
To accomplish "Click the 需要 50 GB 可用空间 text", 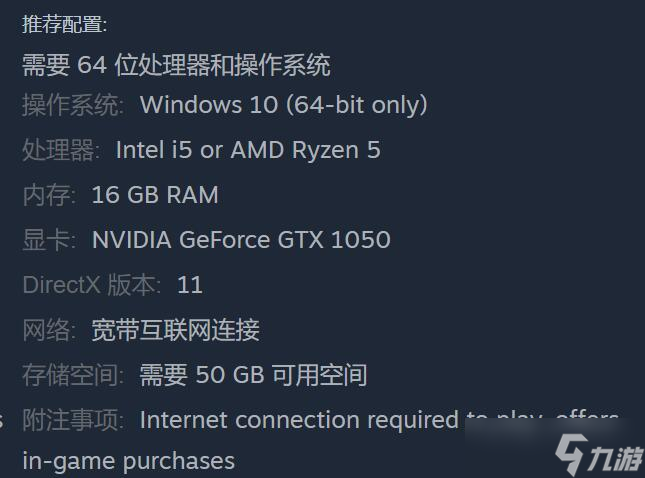I will coord(253,375).
